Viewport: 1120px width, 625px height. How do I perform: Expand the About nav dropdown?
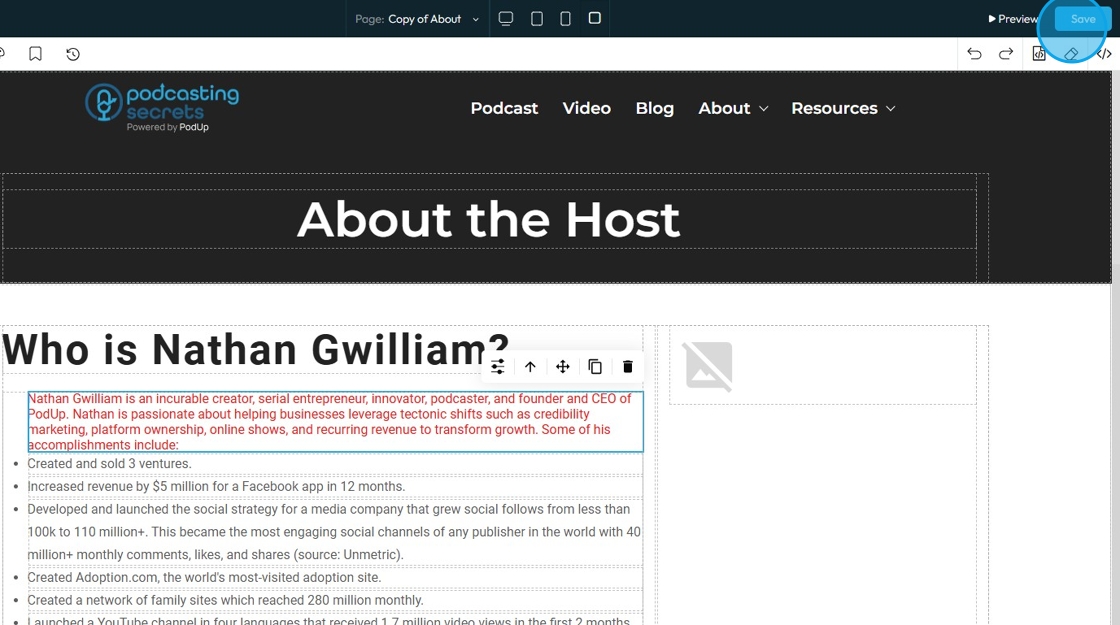pyautogui.click(x=733, y=108)
